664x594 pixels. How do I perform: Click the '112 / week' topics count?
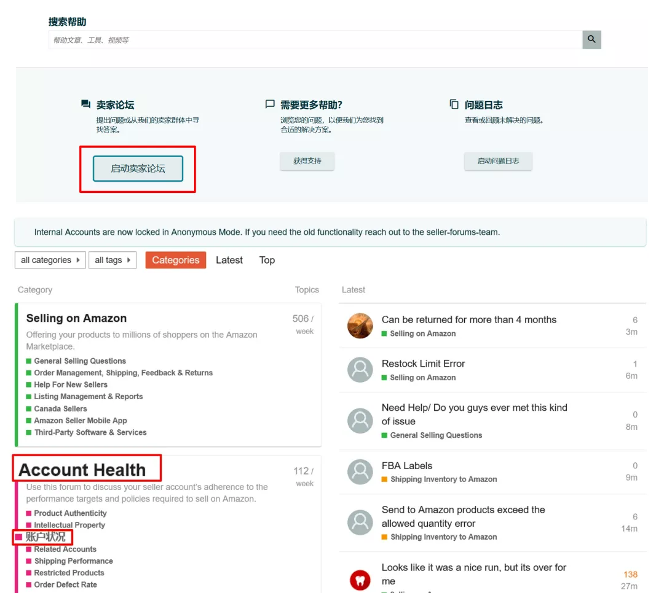(304, 477)
